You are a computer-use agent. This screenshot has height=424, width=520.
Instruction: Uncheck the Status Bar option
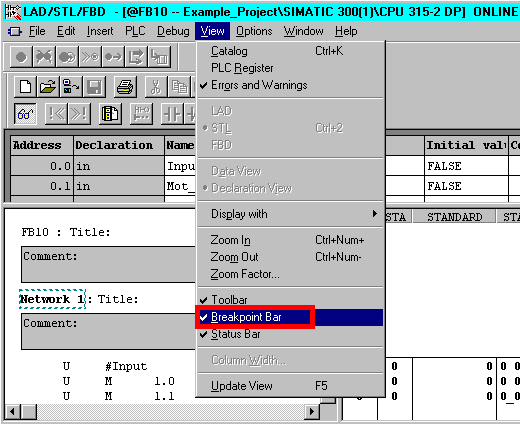pyautogui.click(x=290, y=334)
